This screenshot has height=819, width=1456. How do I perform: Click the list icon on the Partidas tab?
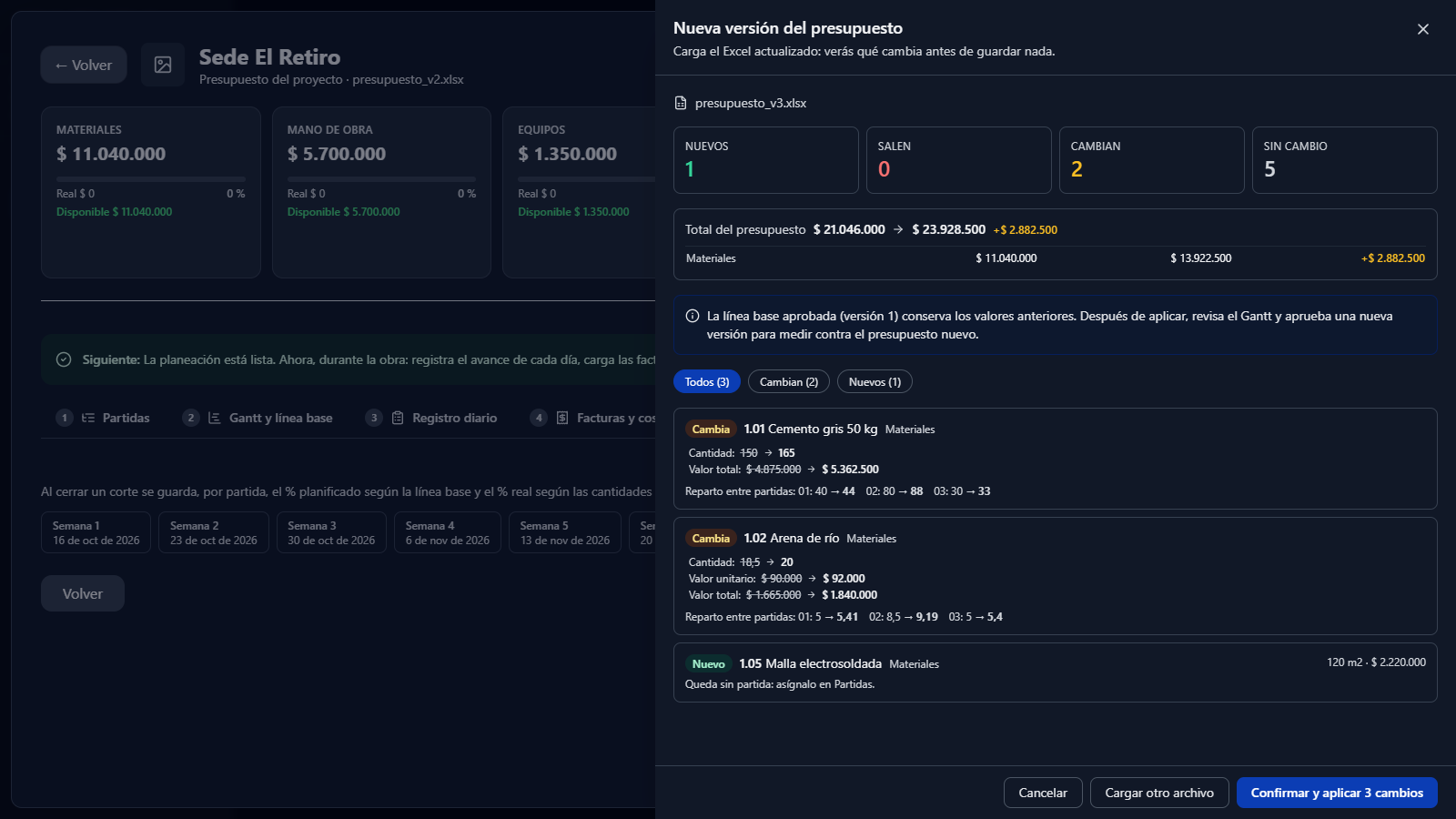point(88,418)
